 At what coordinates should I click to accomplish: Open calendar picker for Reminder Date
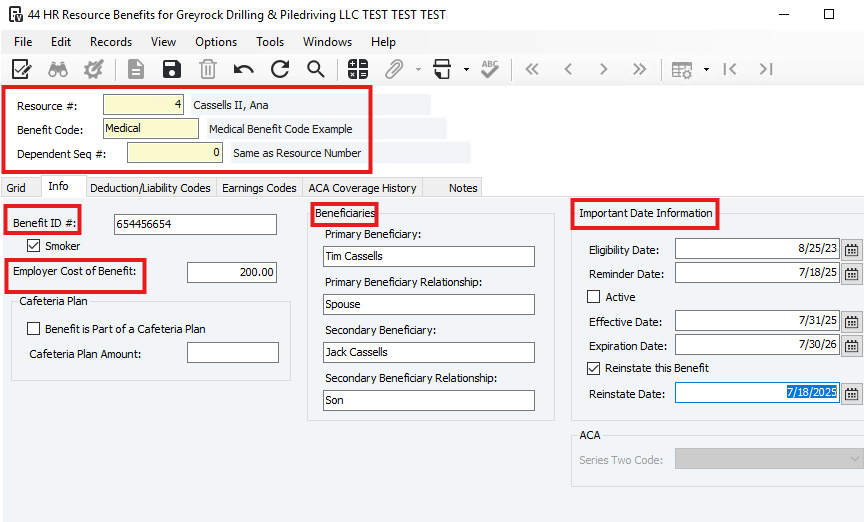pos(851,273)
